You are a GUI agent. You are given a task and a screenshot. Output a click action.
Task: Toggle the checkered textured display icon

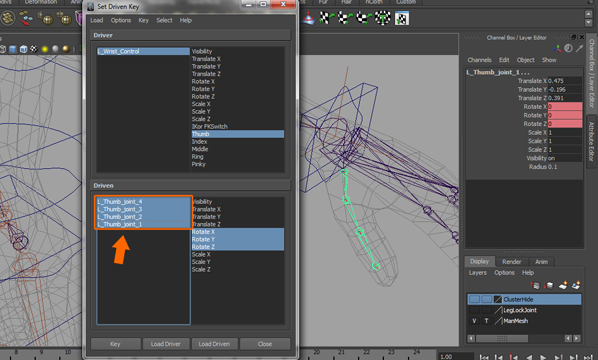[34, 49]
